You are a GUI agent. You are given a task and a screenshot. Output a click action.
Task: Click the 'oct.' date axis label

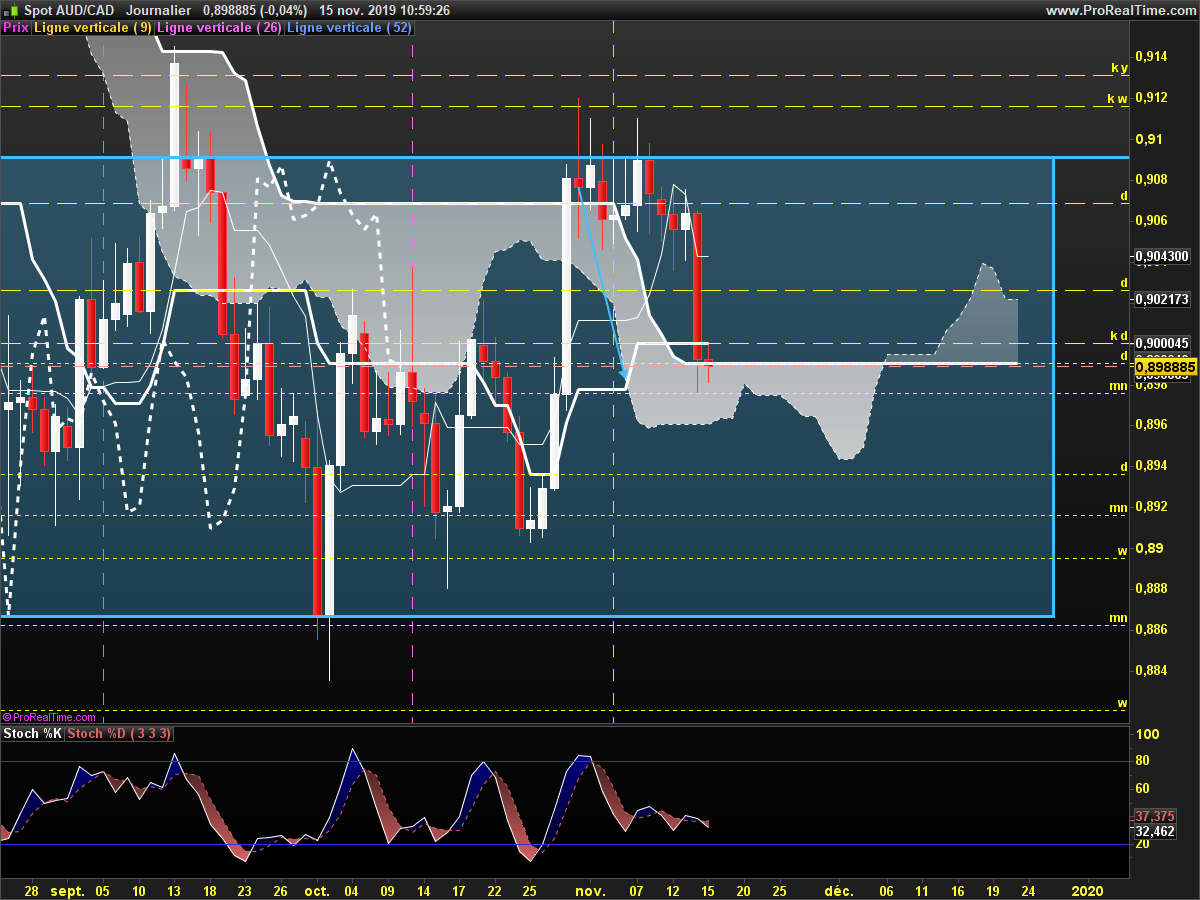pyautogui.click(x=317, y=890)
